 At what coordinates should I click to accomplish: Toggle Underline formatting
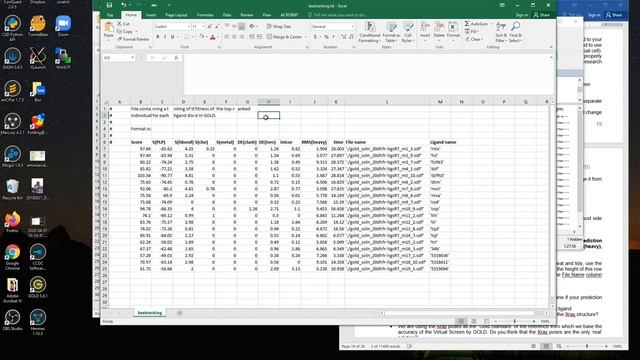pos(172,37)
